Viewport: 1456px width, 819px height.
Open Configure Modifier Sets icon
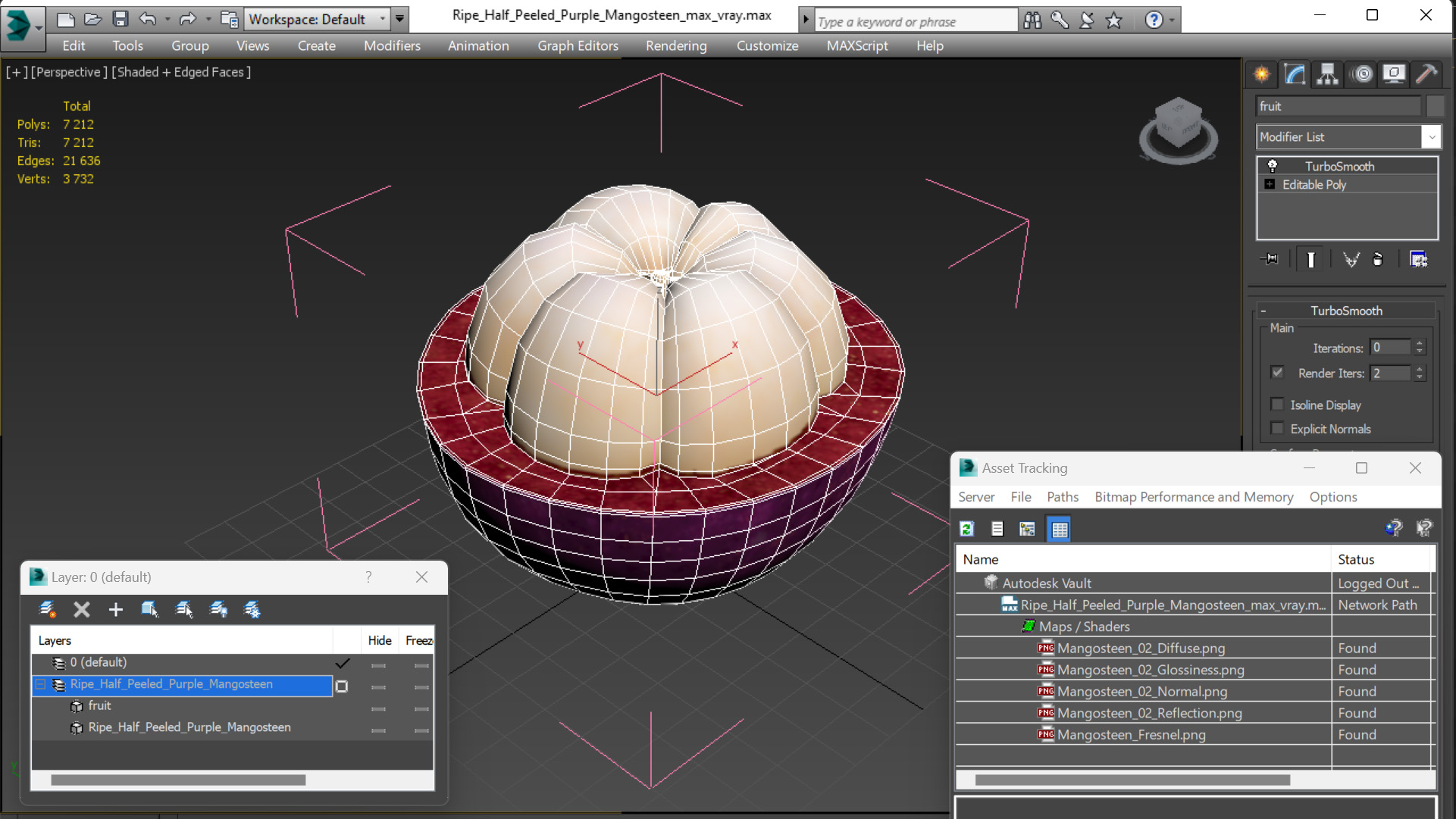[x=1418, y=259]
